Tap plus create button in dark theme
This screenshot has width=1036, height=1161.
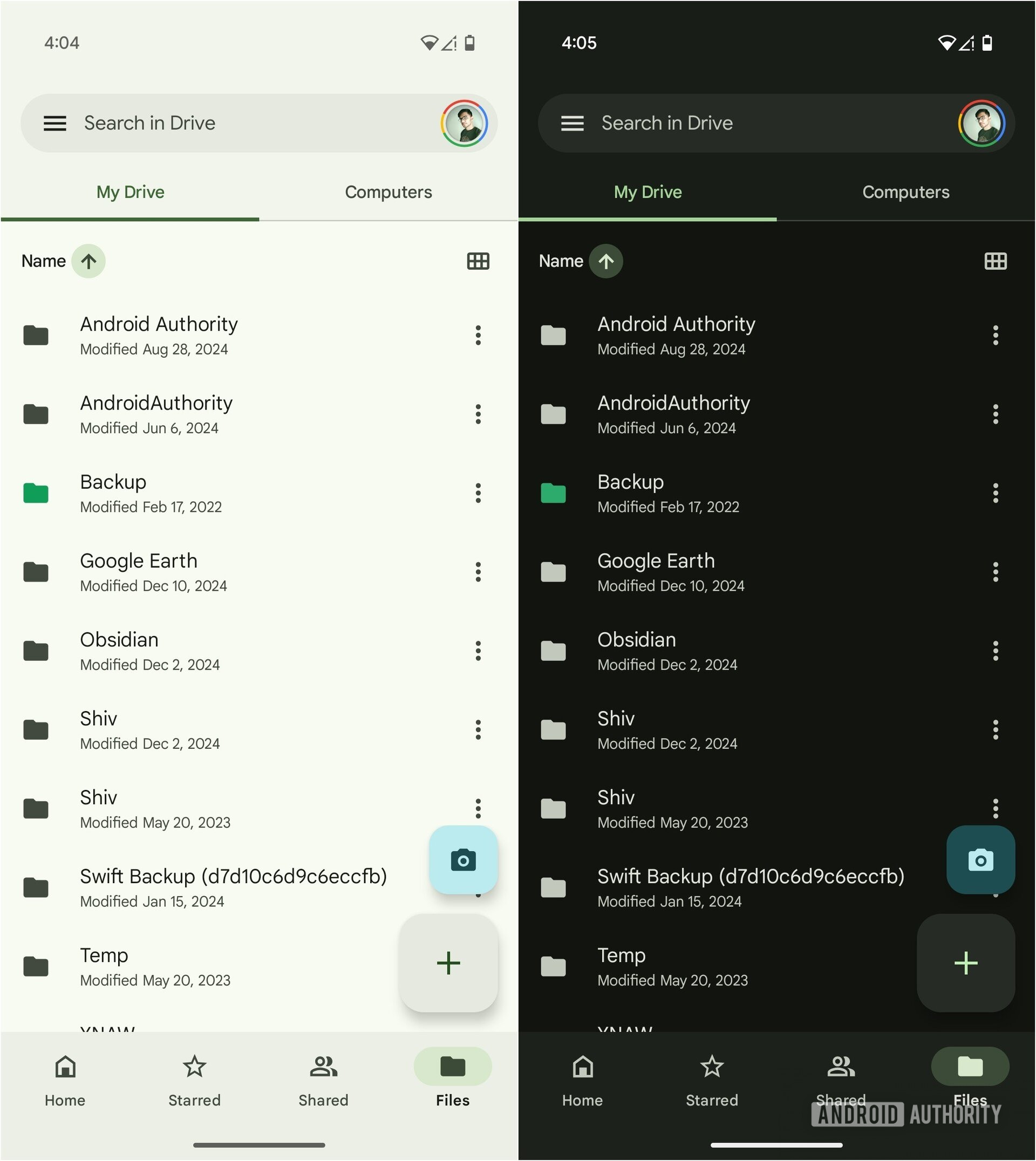pyautogui.click(x=965, y=963)
